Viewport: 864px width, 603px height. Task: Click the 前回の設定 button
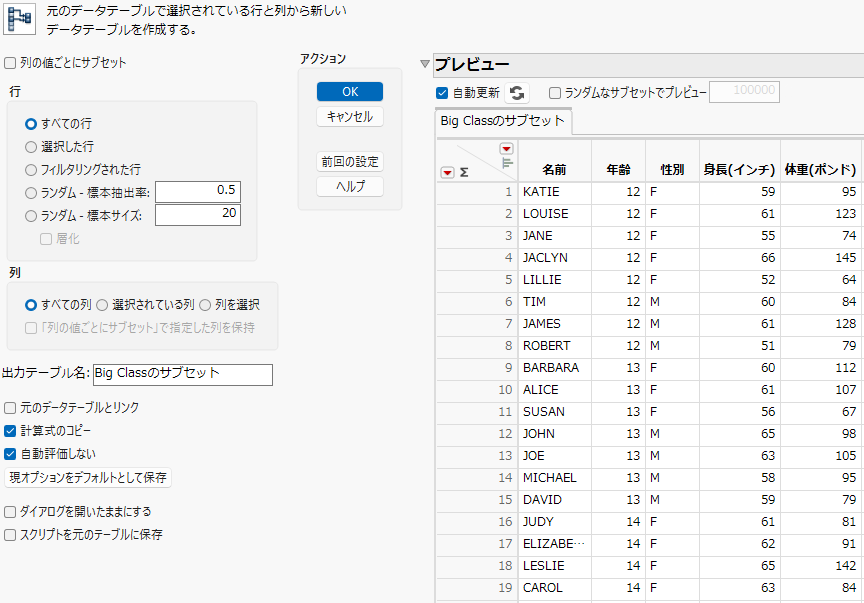[x=350, y=162]
